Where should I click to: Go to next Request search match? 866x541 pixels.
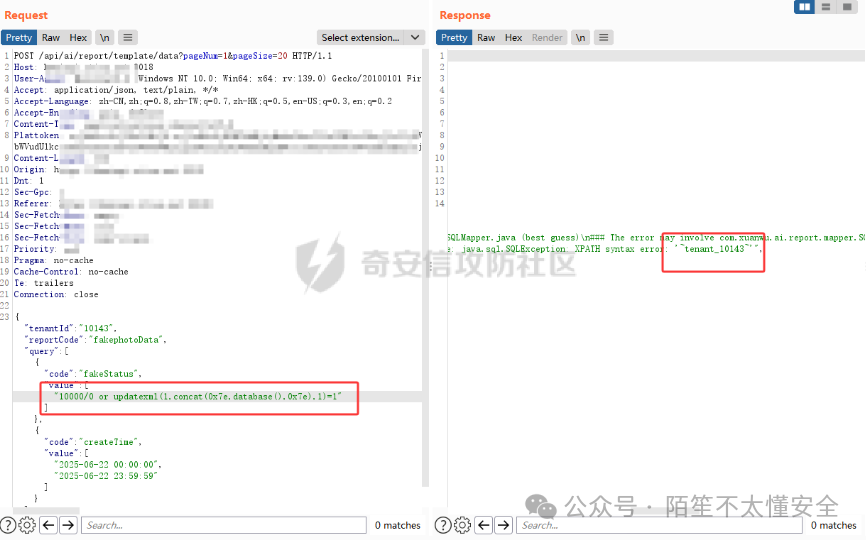(68, 525)
